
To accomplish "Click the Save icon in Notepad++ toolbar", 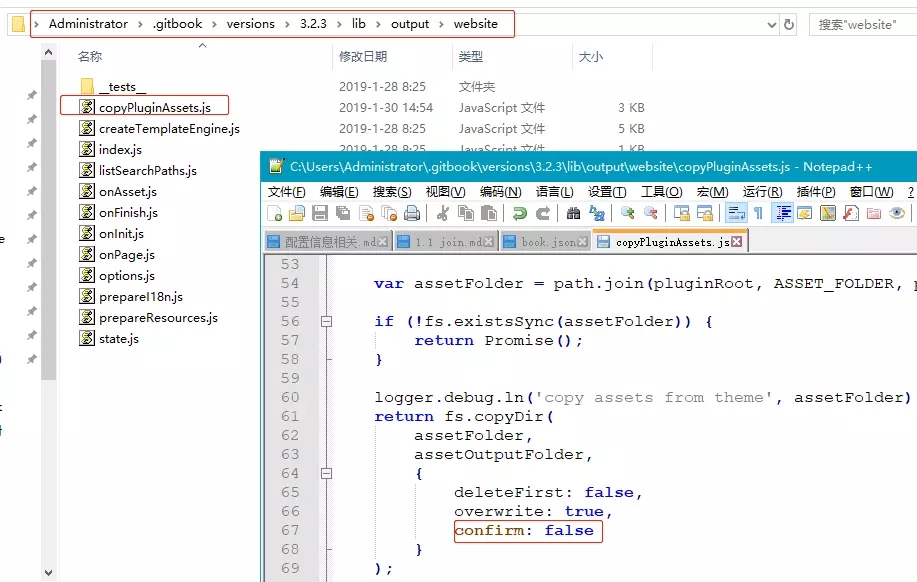I will [320, 213].
